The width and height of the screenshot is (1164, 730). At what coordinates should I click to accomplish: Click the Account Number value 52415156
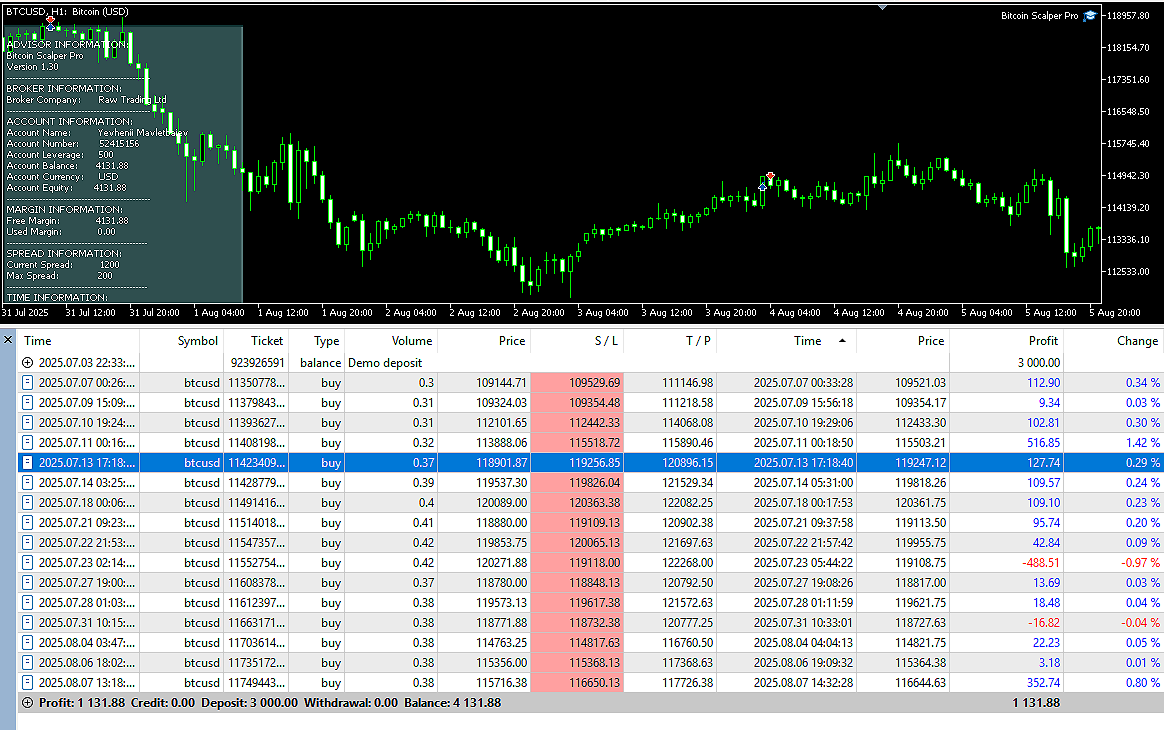click(x=119, y=143)
